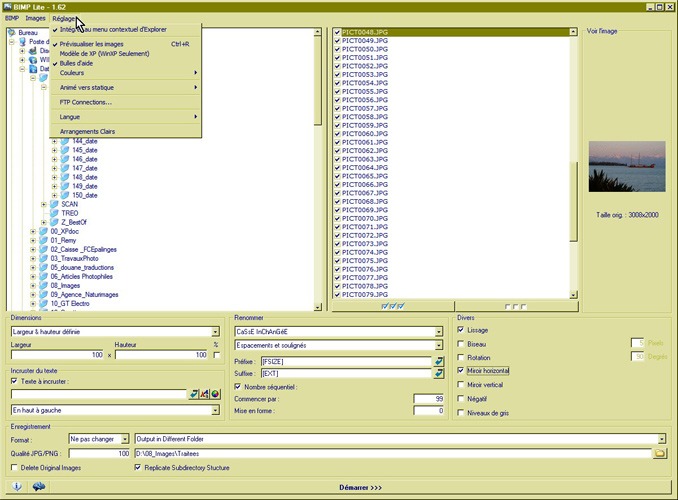Browse for output folder with folder icon

659,453
